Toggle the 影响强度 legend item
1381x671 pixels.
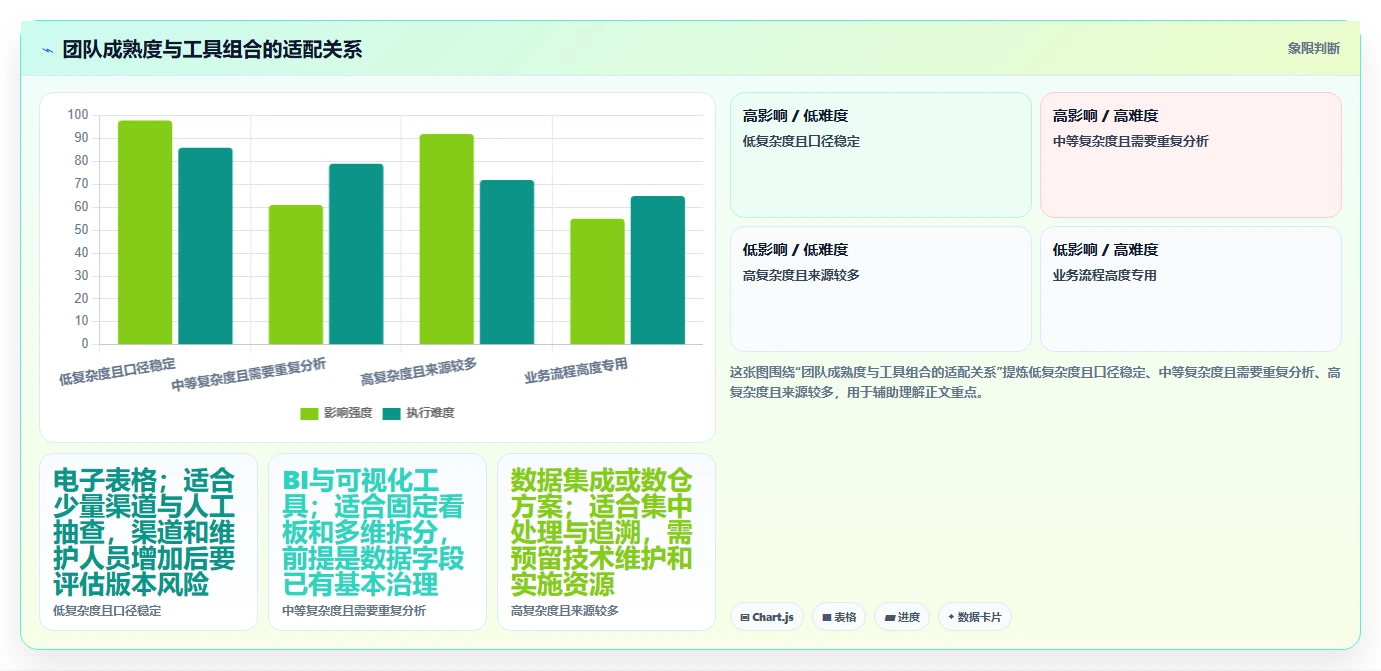coord(336,413)
